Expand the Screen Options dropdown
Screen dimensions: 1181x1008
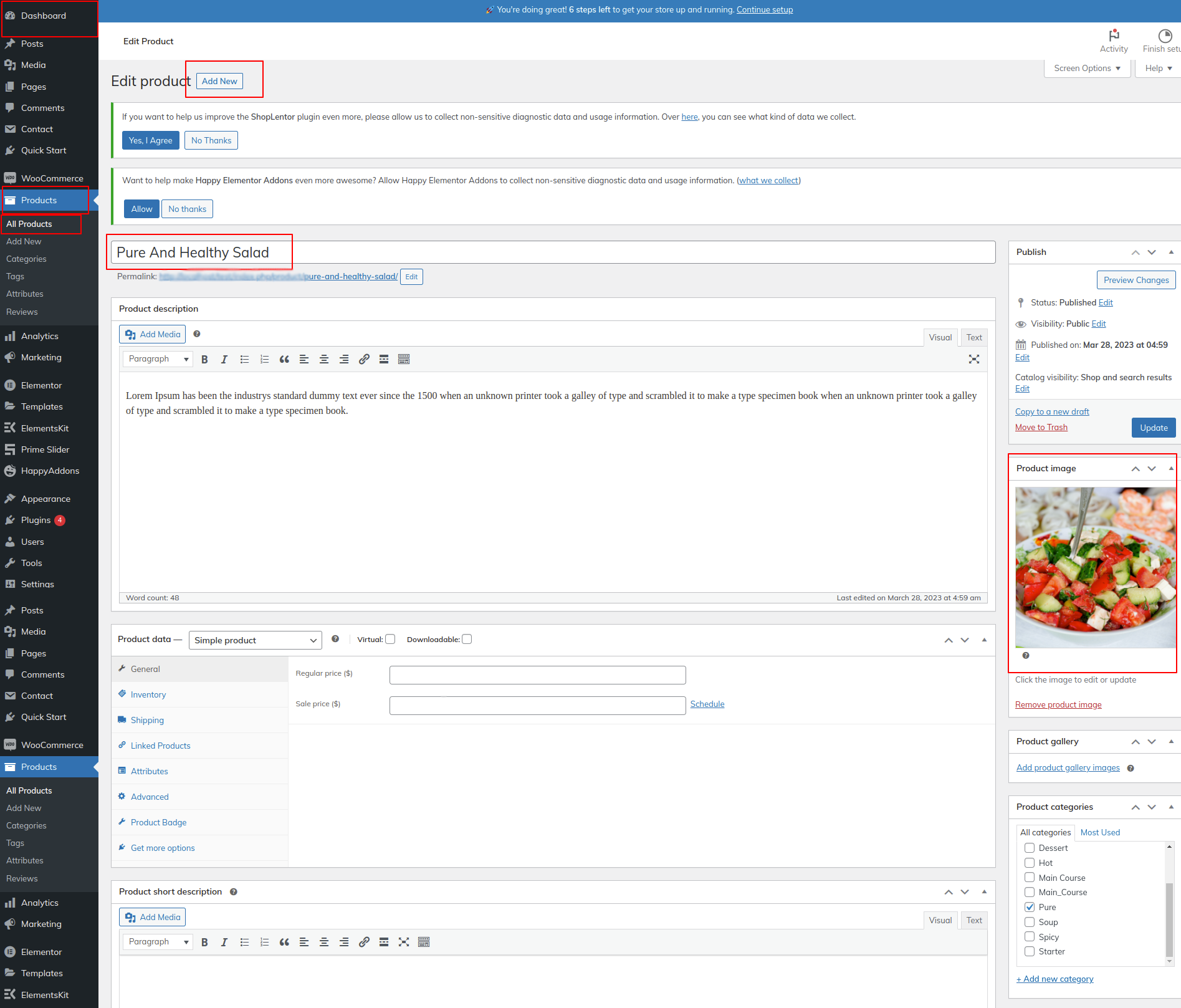1087,68
